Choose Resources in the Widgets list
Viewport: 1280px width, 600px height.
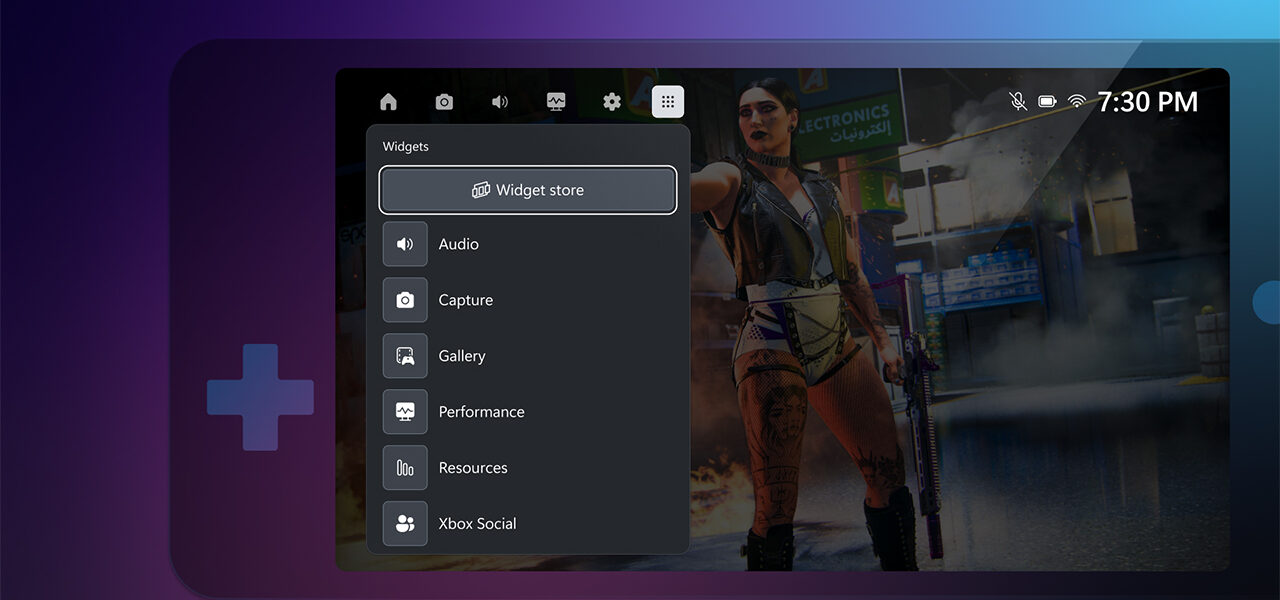click(472, 467)
